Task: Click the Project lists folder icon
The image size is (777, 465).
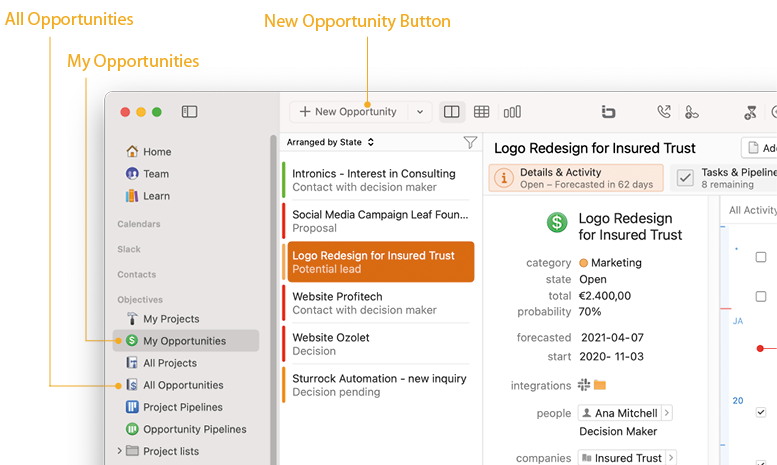Action: pyautogui.click(x=132, y=451)
